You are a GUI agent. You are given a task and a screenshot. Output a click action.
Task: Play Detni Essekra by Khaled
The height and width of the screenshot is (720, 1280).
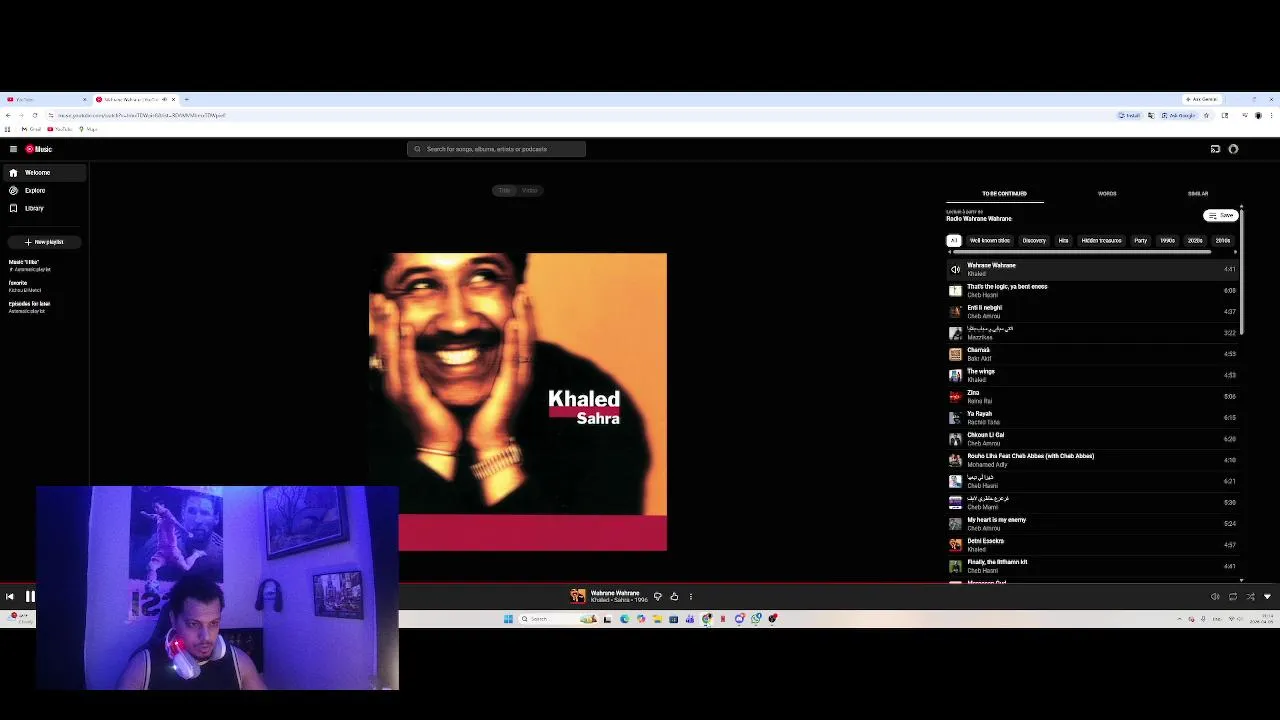click(1092, 545)
